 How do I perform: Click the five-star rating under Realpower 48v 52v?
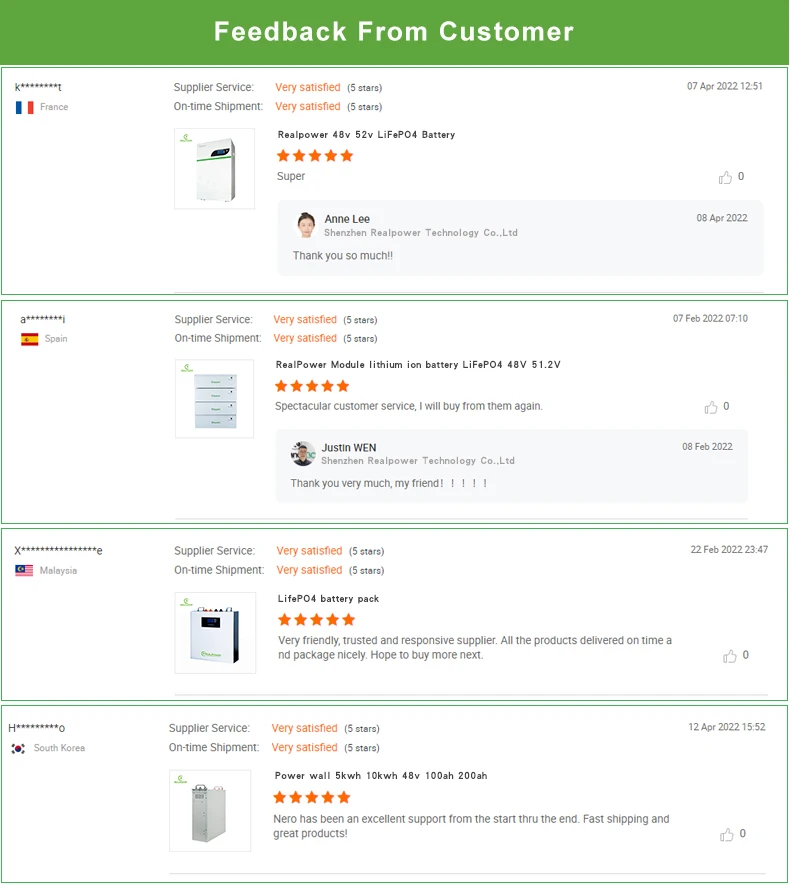point(315,156)
